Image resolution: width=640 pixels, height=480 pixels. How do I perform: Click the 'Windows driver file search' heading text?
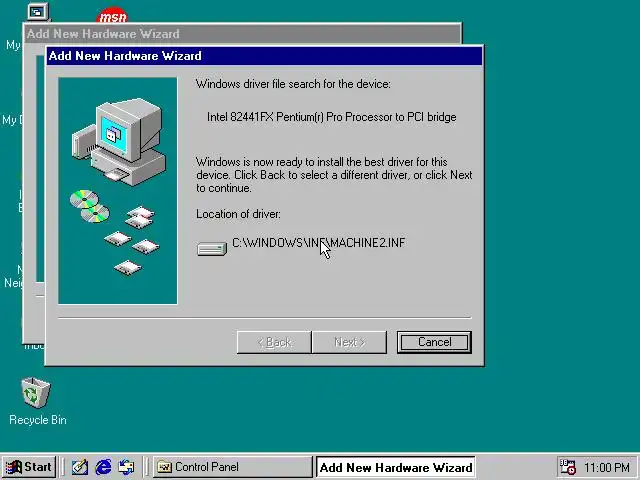click(x=293, y=84)
